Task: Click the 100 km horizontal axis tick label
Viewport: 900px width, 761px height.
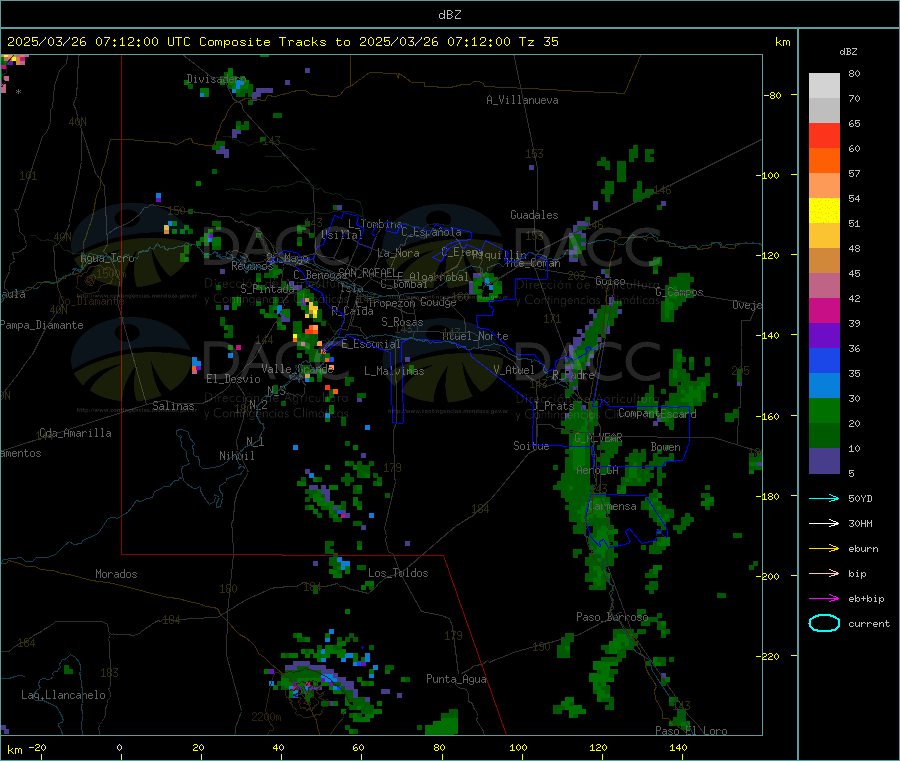Action: [x=518, y=747]
